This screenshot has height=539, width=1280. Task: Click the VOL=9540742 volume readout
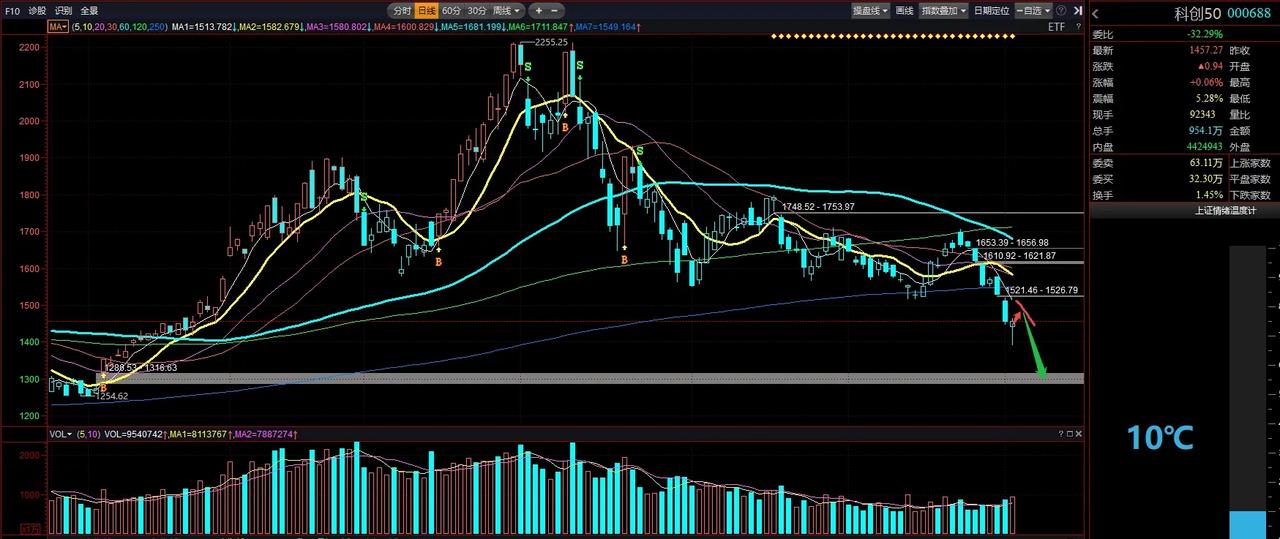(x=132, y=435)
